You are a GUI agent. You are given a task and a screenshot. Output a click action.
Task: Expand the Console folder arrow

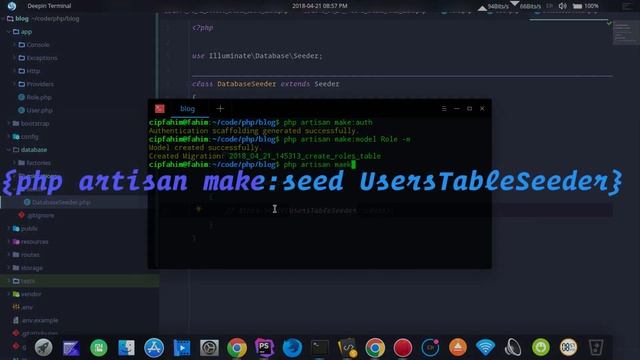[x=14, y=44]
